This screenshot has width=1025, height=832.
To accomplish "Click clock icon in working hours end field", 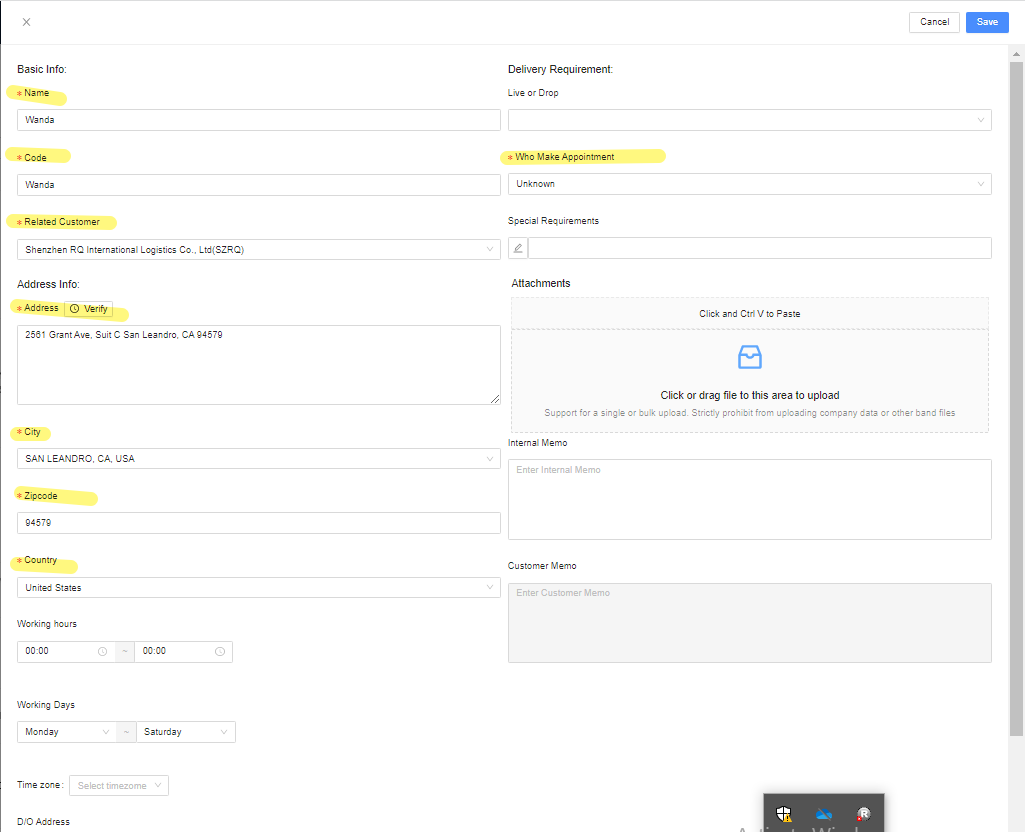I will point(220,651).
